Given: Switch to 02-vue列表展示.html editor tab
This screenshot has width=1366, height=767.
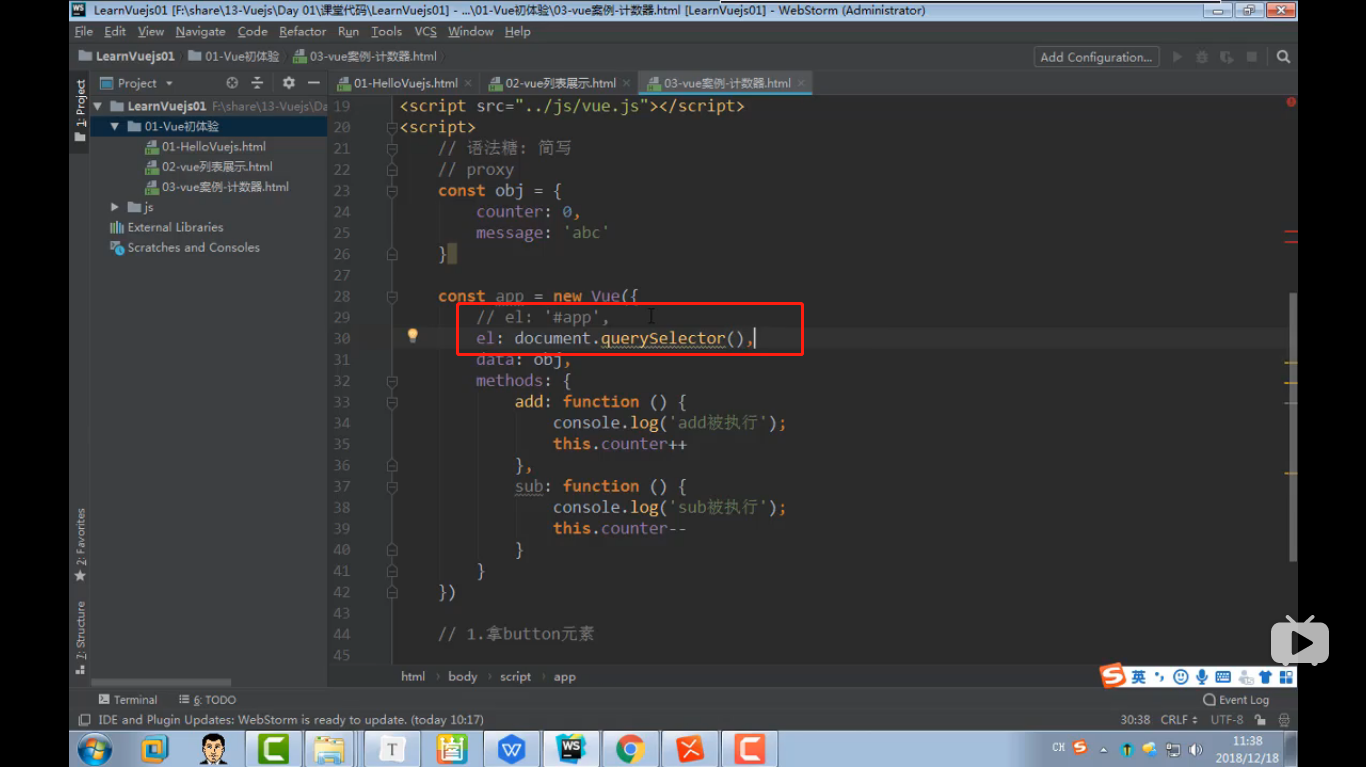Looking at the screenshot, I should point(560,83).
